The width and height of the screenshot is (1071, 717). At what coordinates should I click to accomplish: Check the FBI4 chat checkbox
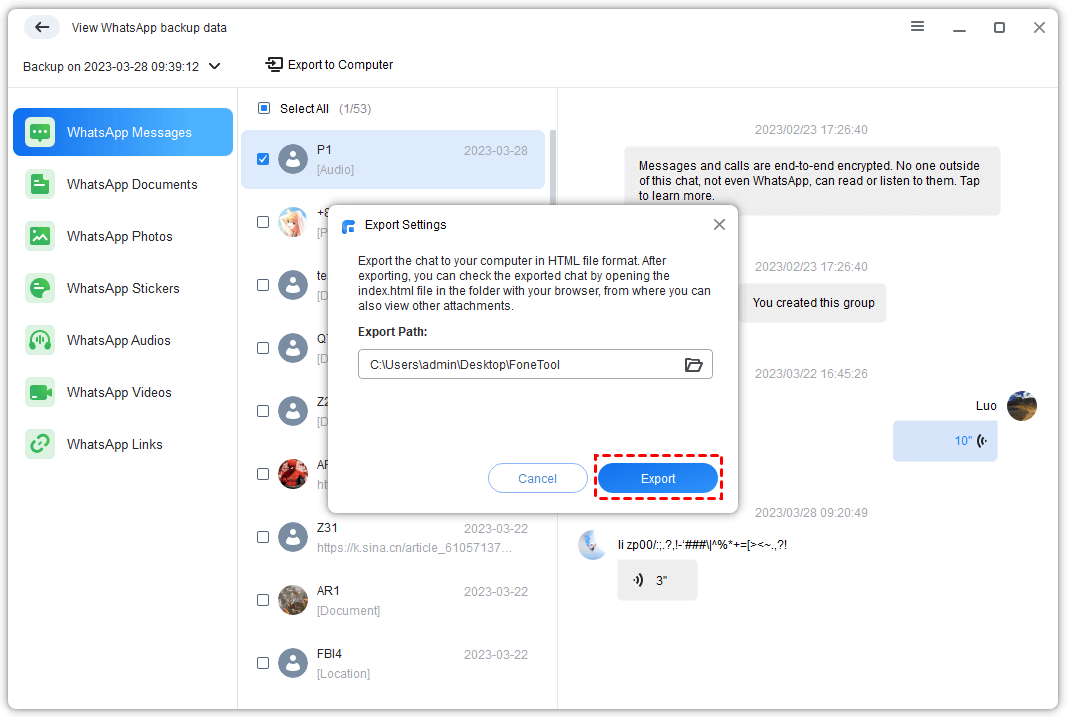pos(263,663)
